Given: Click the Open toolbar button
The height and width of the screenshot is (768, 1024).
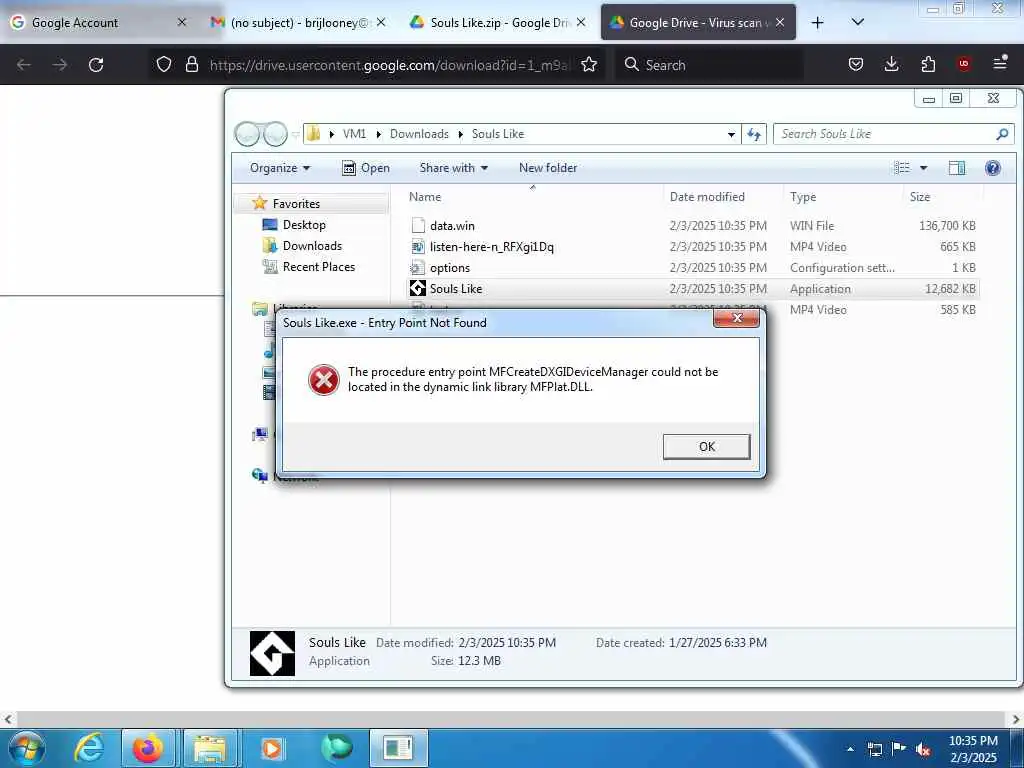Looking at the screenshot, I should point(366,168).
